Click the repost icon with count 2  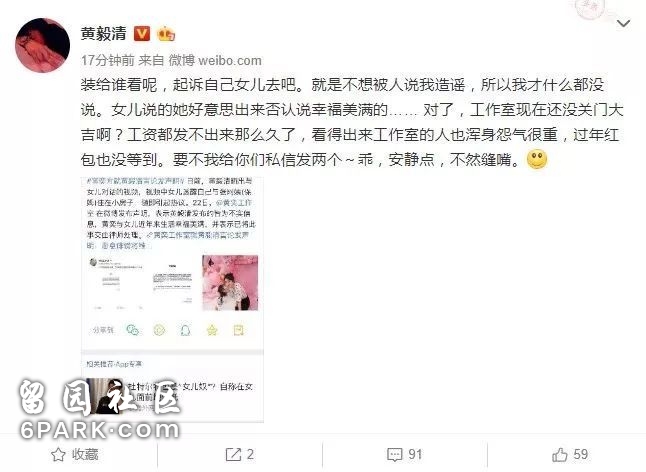pos(233,455)
